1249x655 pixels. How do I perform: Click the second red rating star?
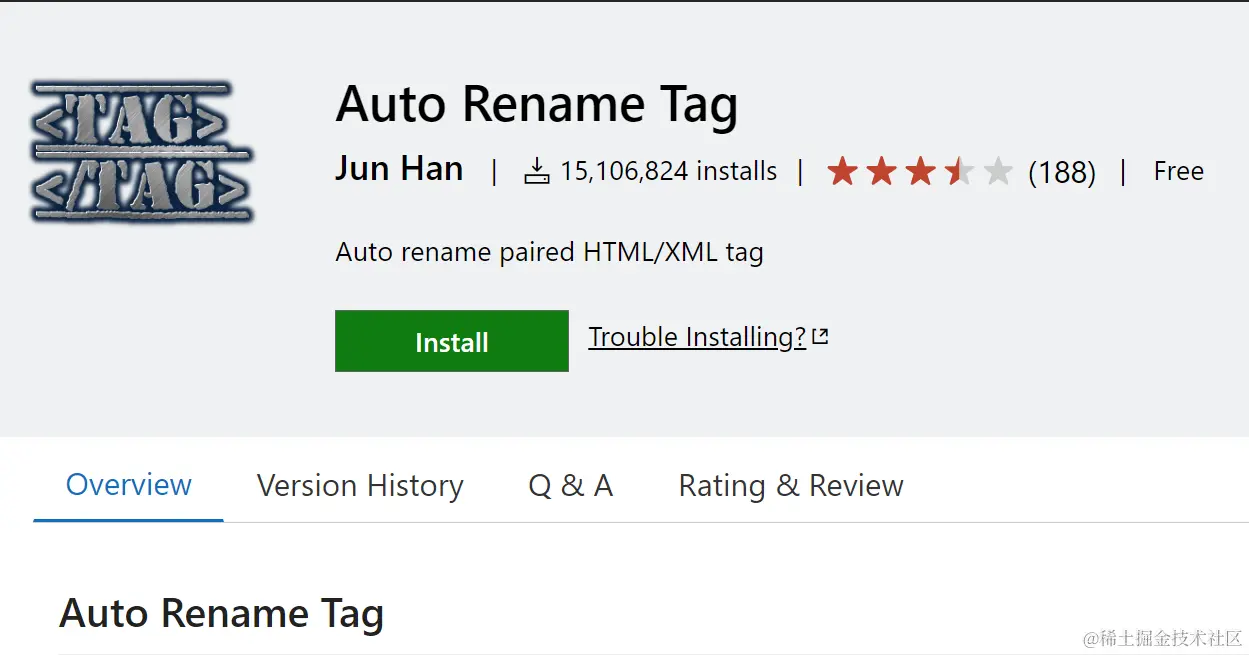881,172
